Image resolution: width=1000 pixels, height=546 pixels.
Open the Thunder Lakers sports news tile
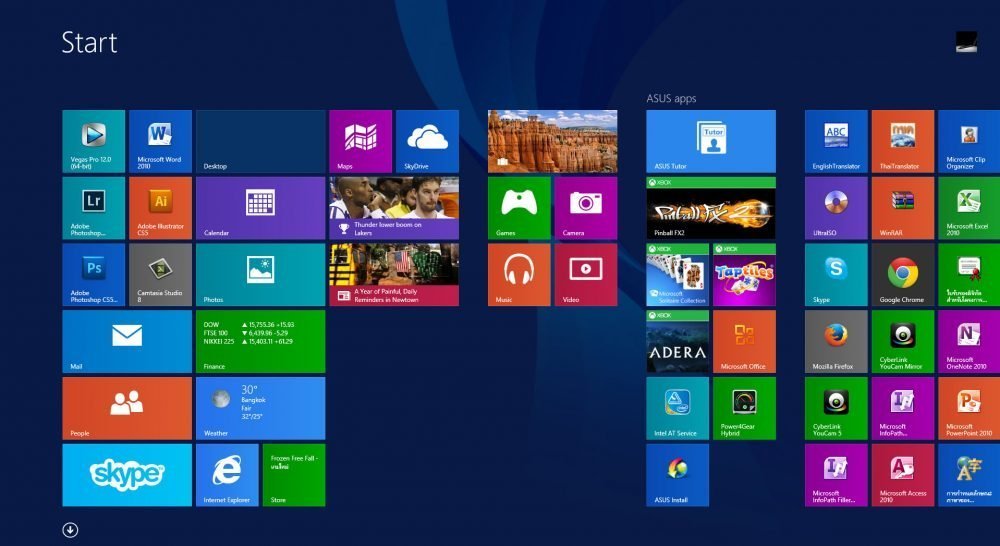pyautogui.click(x=394, y=208)
